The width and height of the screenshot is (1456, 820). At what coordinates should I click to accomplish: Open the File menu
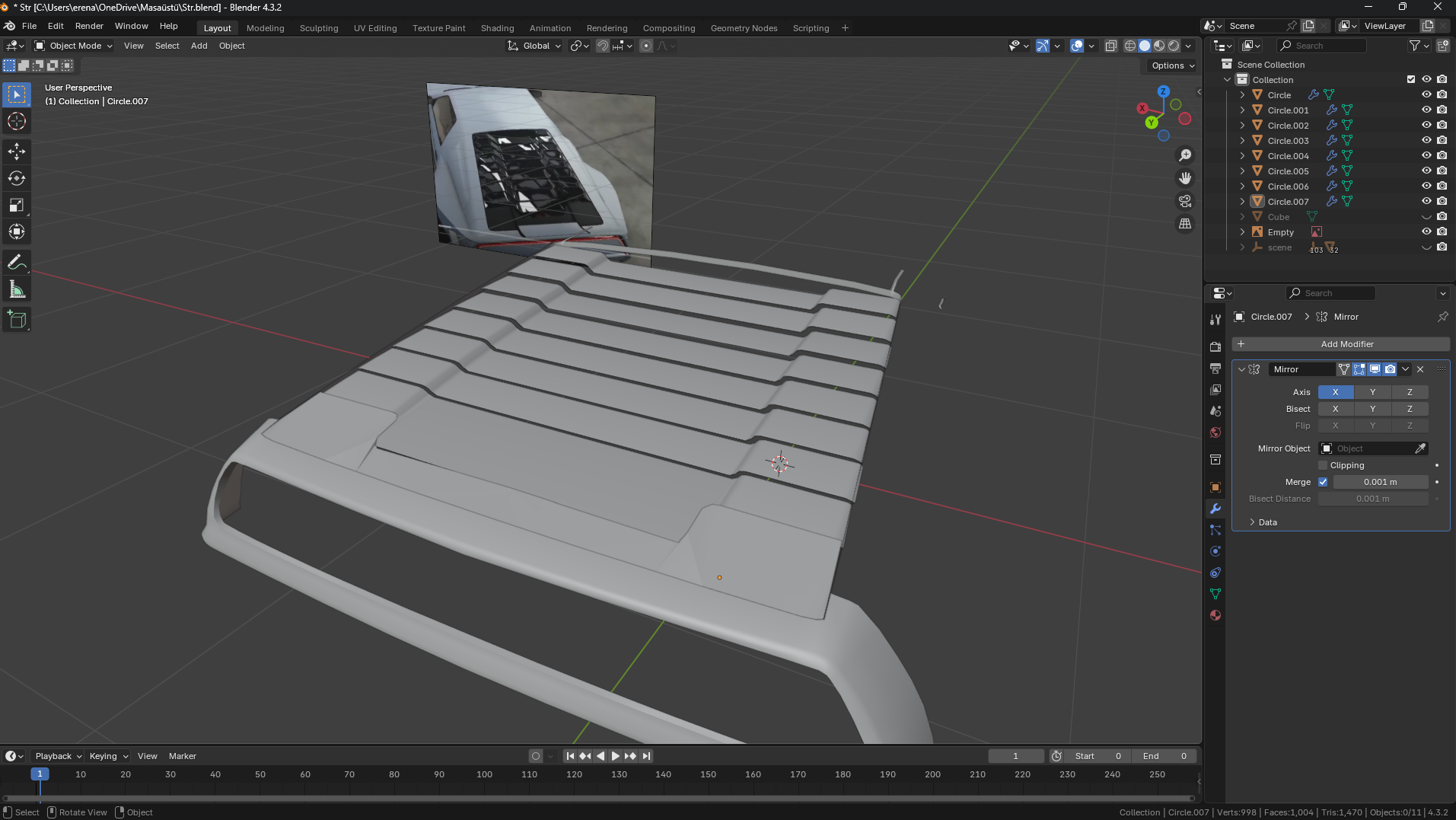[x=30, y=26]
